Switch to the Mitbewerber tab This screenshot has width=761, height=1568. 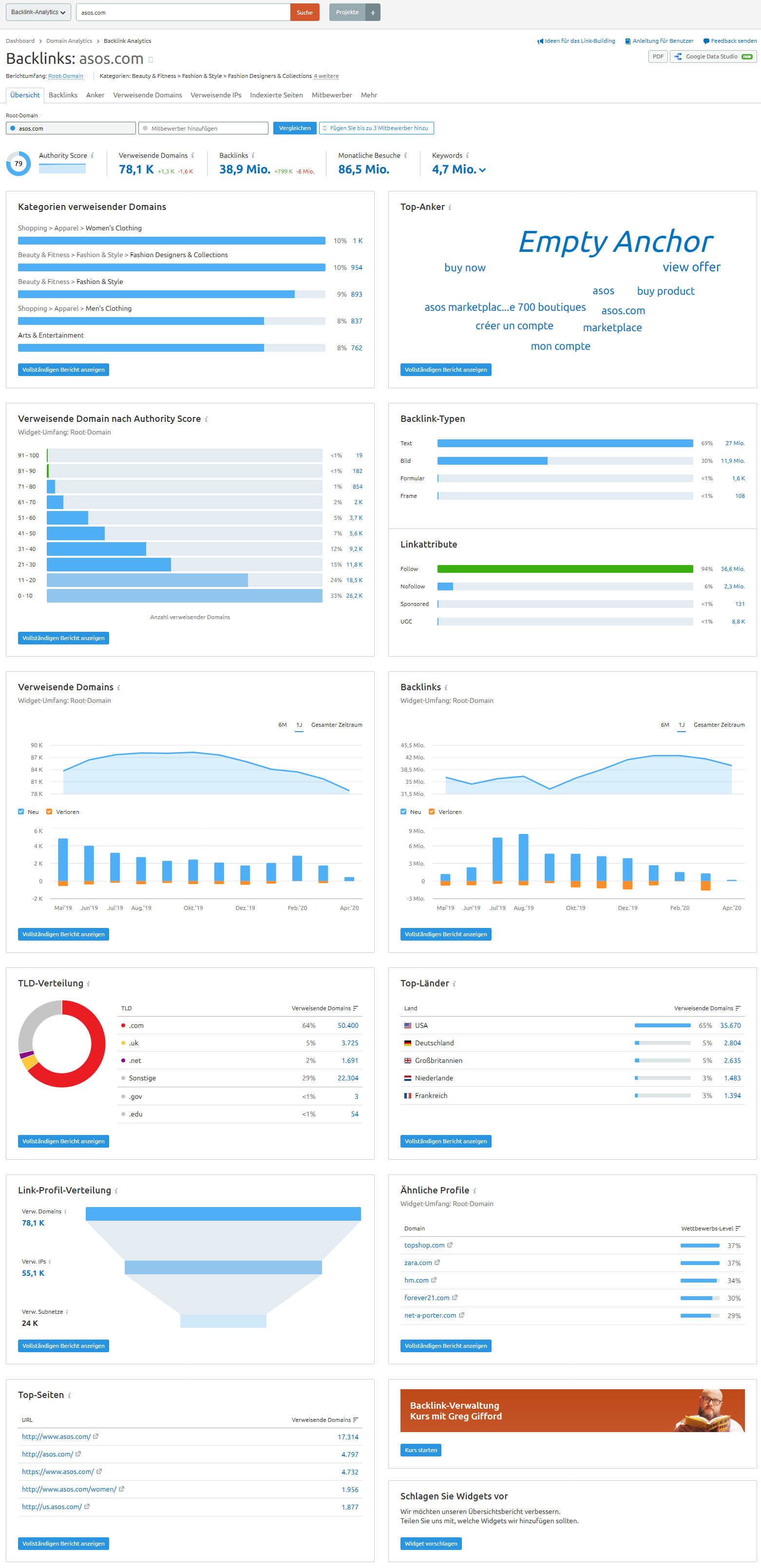(x=332, y=95)
